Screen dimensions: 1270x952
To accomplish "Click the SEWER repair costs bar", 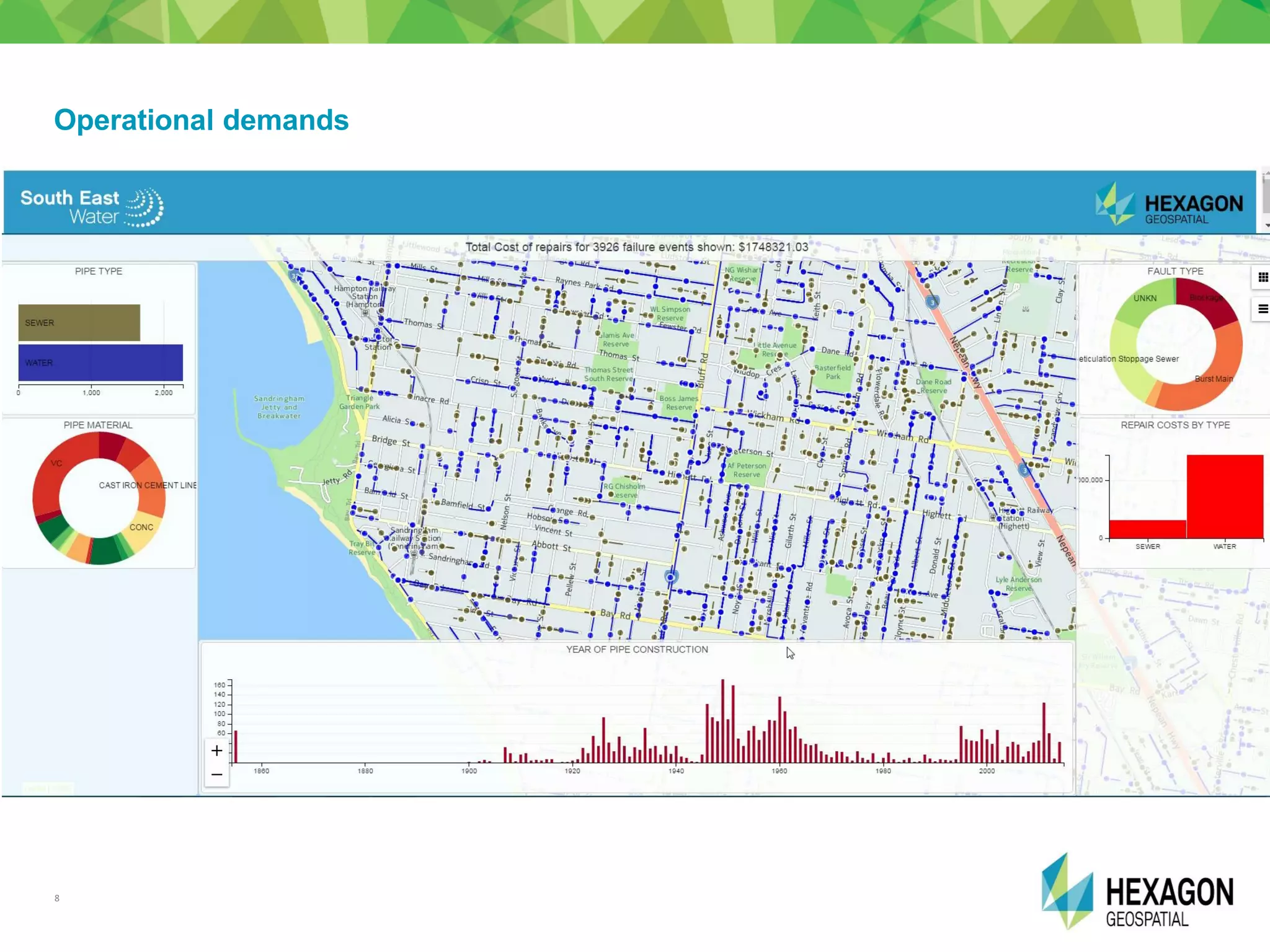I will (x=1147, y=529).
